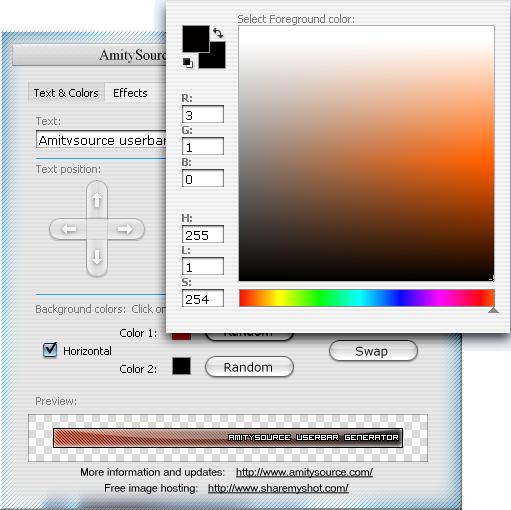Switch to the Effects tab
This screenshot has width=511, height=510.
click(x=130, y=93)
